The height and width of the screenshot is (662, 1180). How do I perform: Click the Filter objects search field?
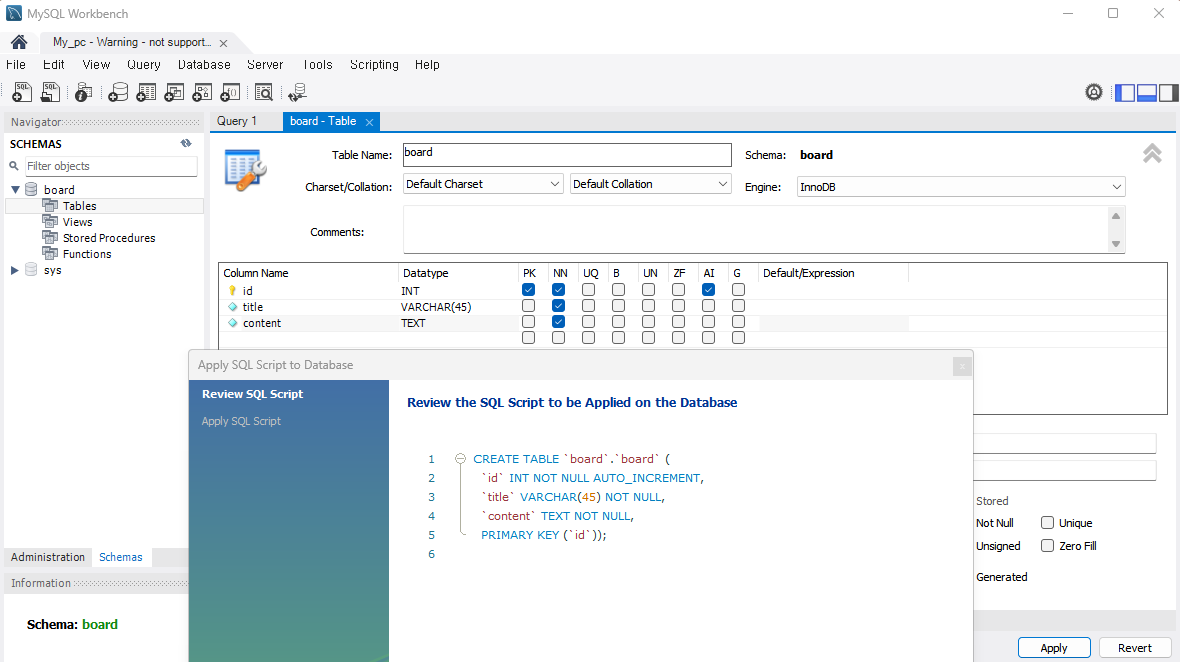pos(111,166)
